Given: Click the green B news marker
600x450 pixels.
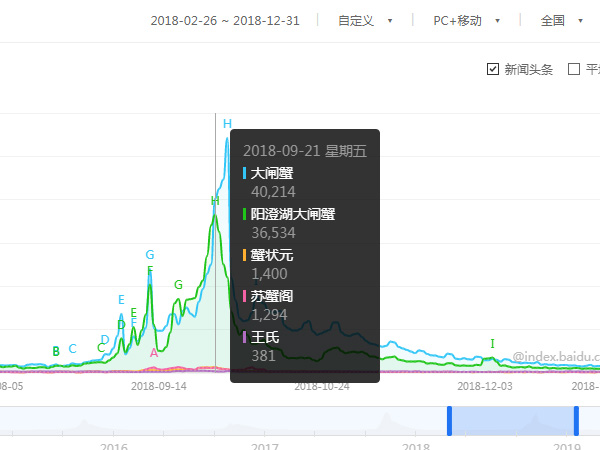Looking at the screenshot, I should tap(56, 351).
